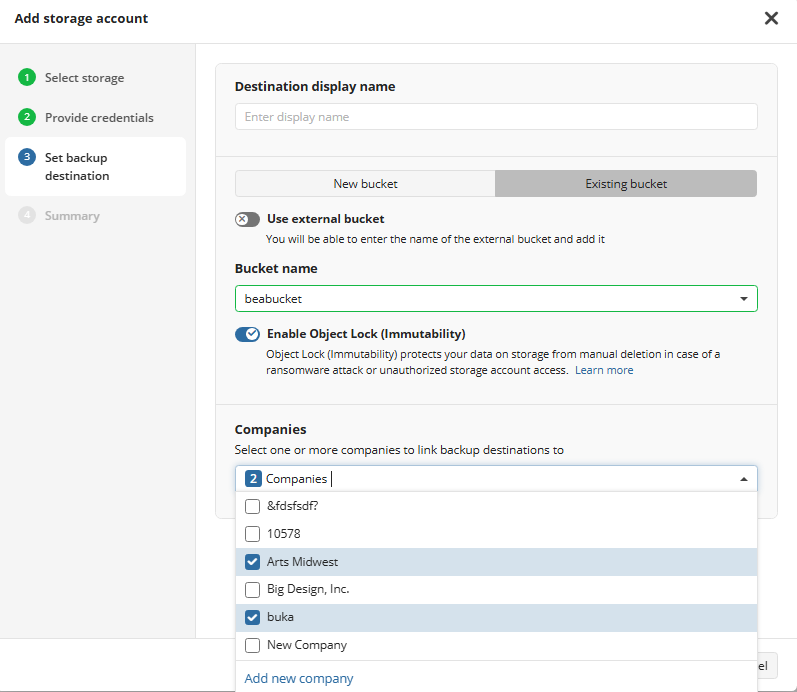Close the Add storage account dialog
797x692 pixels.
[x=771, y=18]
